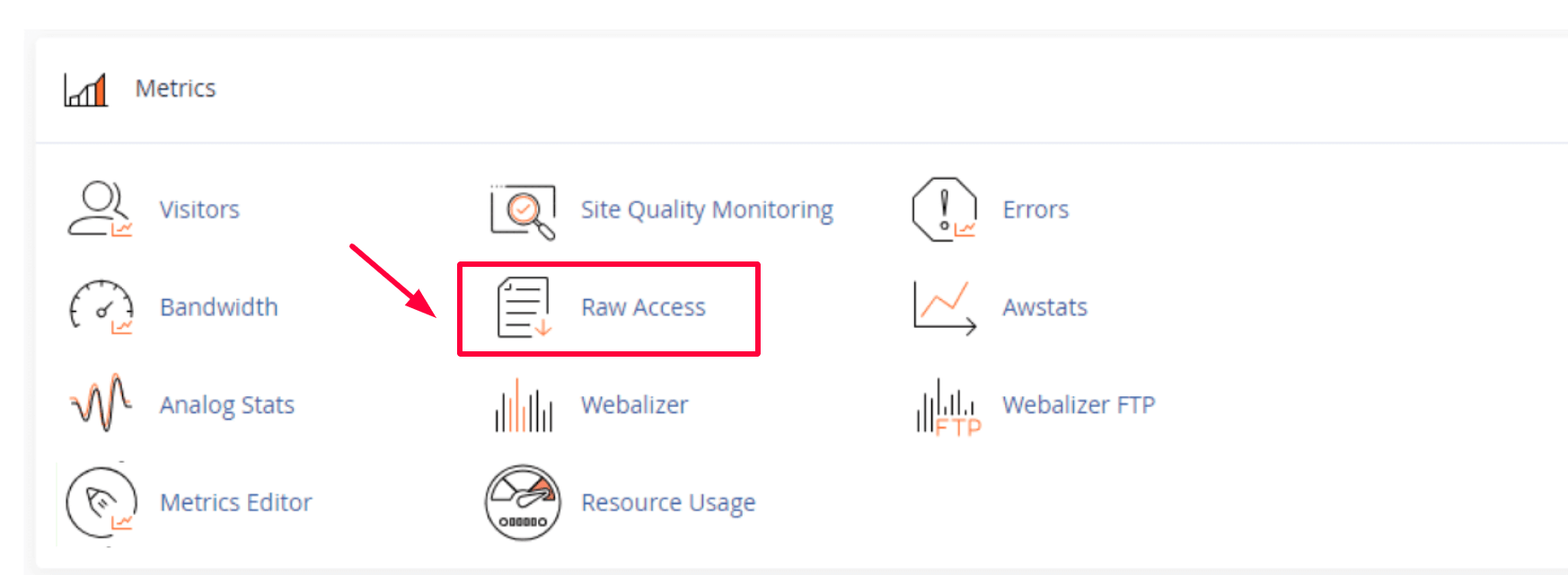Viewport: 1568px width, 575px height.
Task: Open the Metrics Editor link
Action: [x=236, y=502]
